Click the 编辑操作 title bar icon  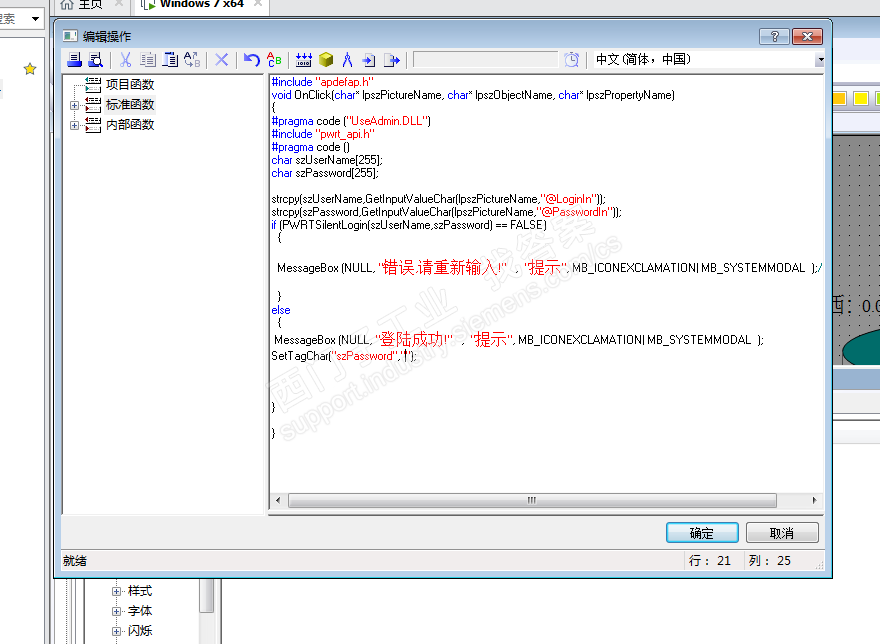70,36
